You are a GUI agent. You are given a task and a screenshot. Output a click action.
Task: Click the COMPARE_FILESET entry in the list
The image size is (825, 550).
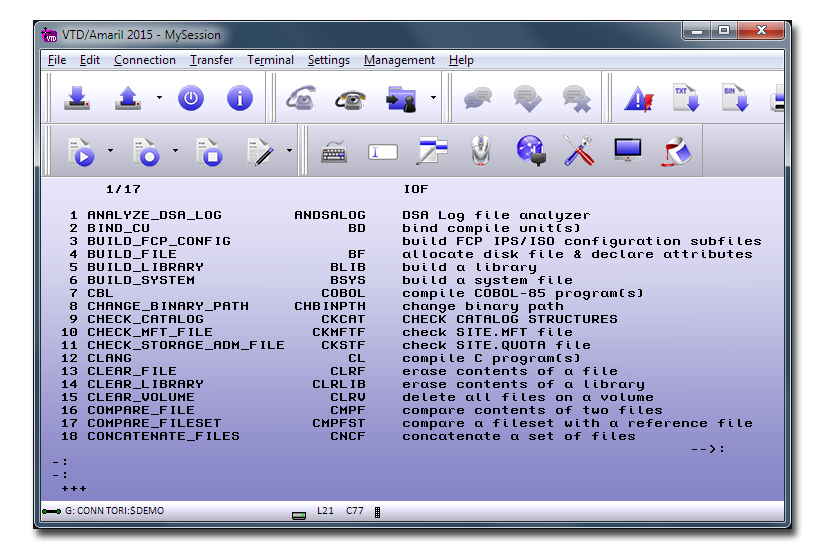153,423
